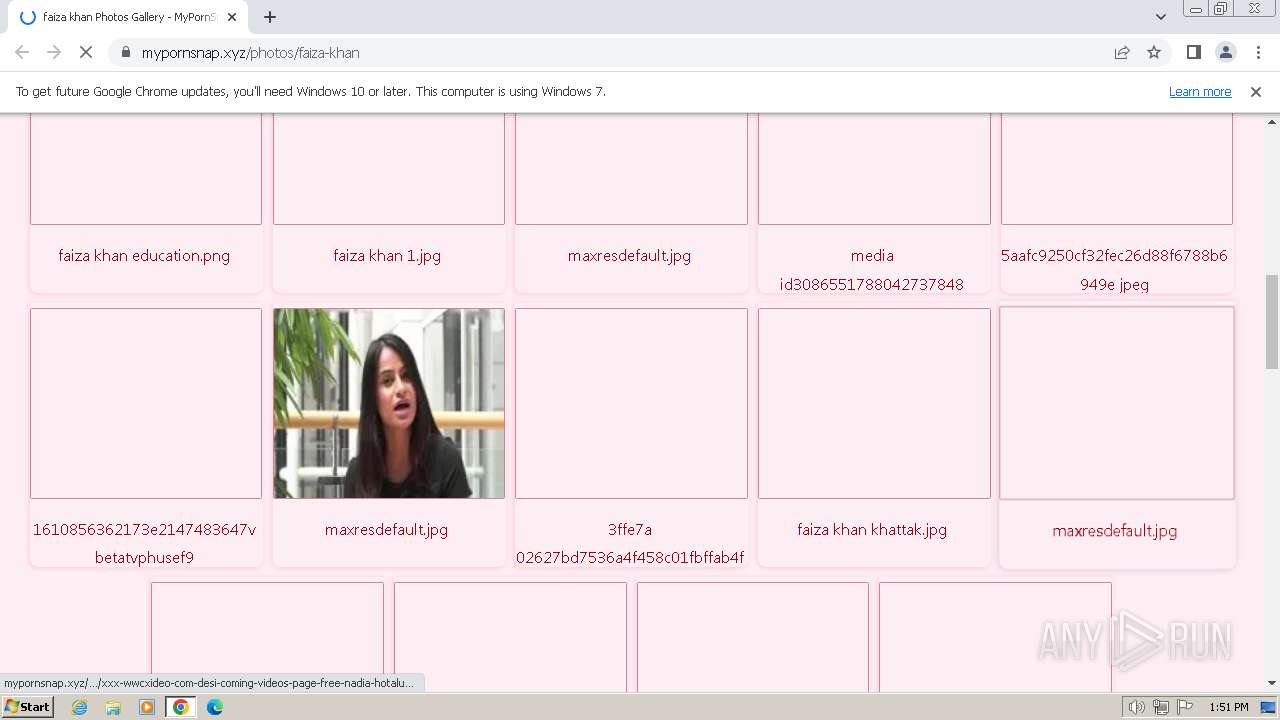
Task: Bookmark this page with the star
Action: [x=1154, y=52]
